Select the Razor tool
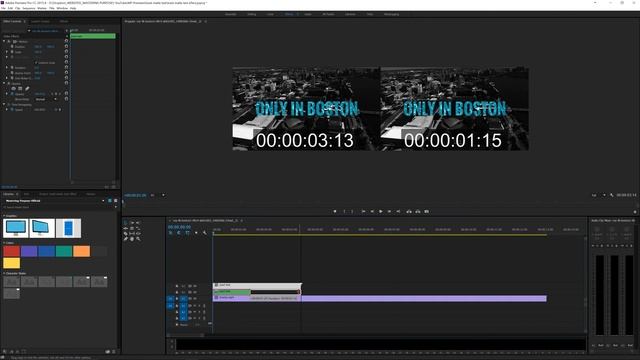Image resolution: width=640 pixels, height=360 pixels. coord(125,233)
